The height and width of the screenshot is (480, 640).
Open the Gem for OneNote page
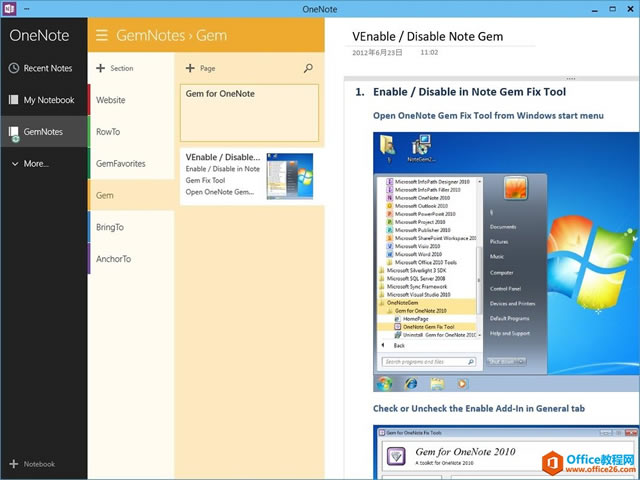pyautogui.click(x=249, y=113)
